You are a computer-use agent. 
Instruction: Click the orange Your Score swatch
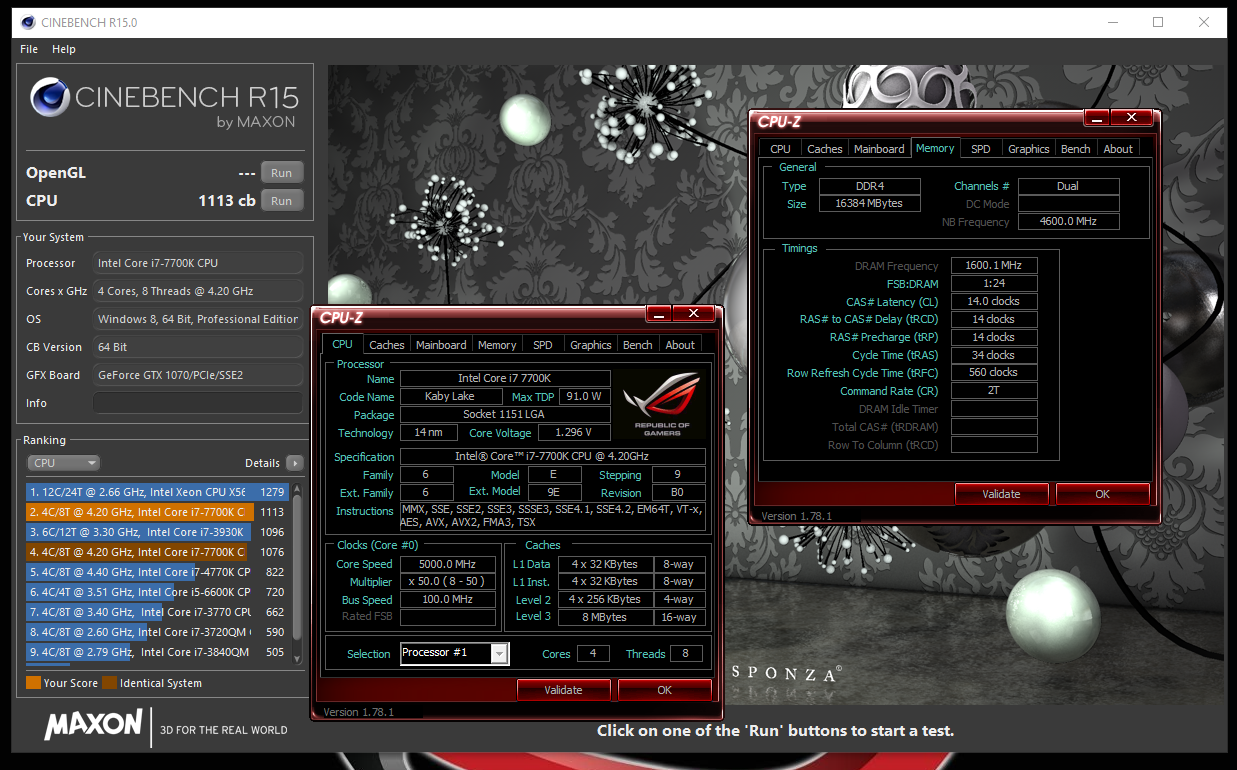33,683
